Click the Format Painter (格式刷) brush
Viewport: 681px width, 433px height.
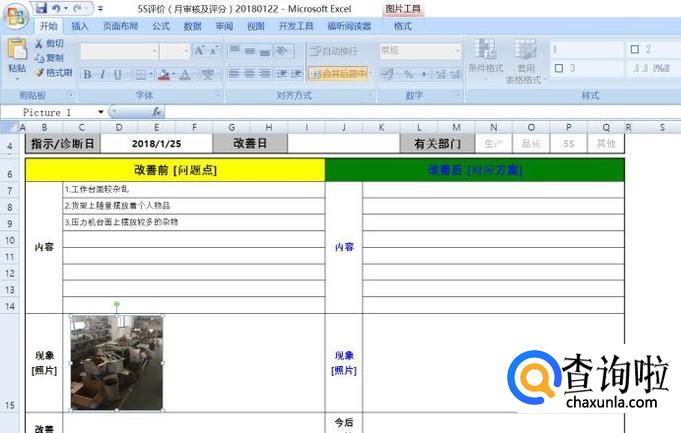53,73
